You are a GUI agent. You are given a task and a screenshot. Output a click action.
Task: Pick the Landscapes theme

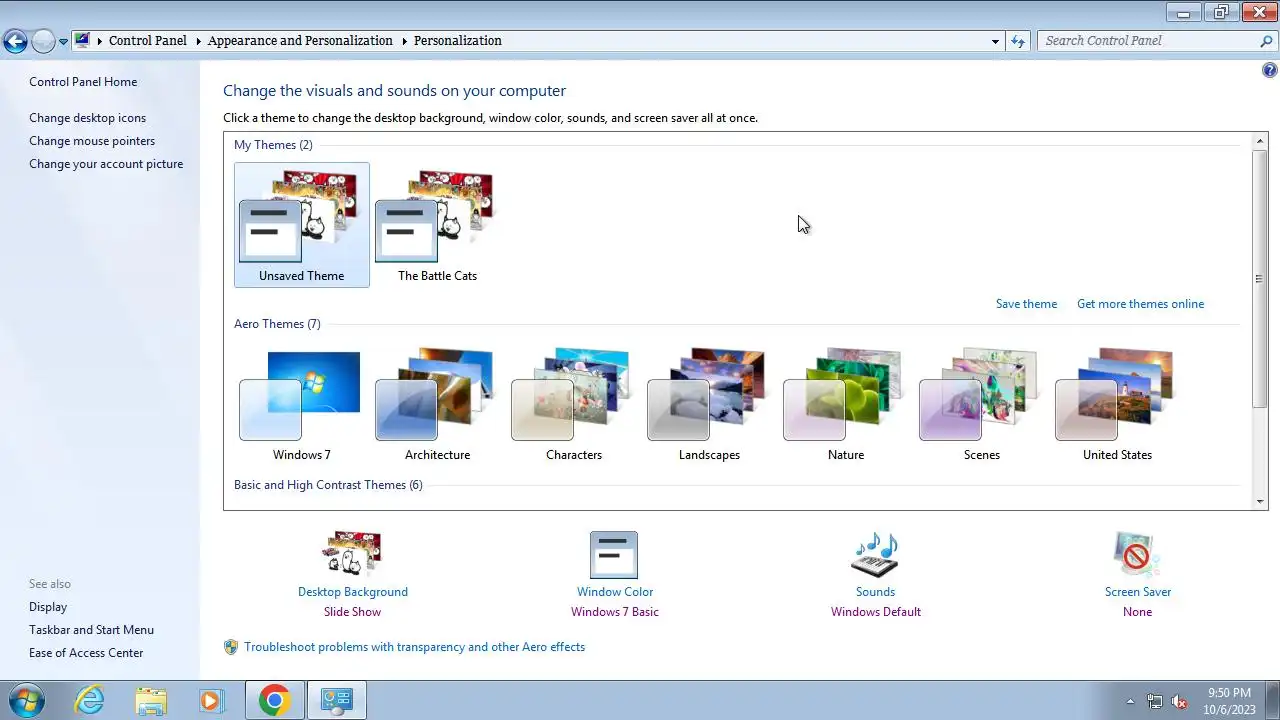pos(709,404)
